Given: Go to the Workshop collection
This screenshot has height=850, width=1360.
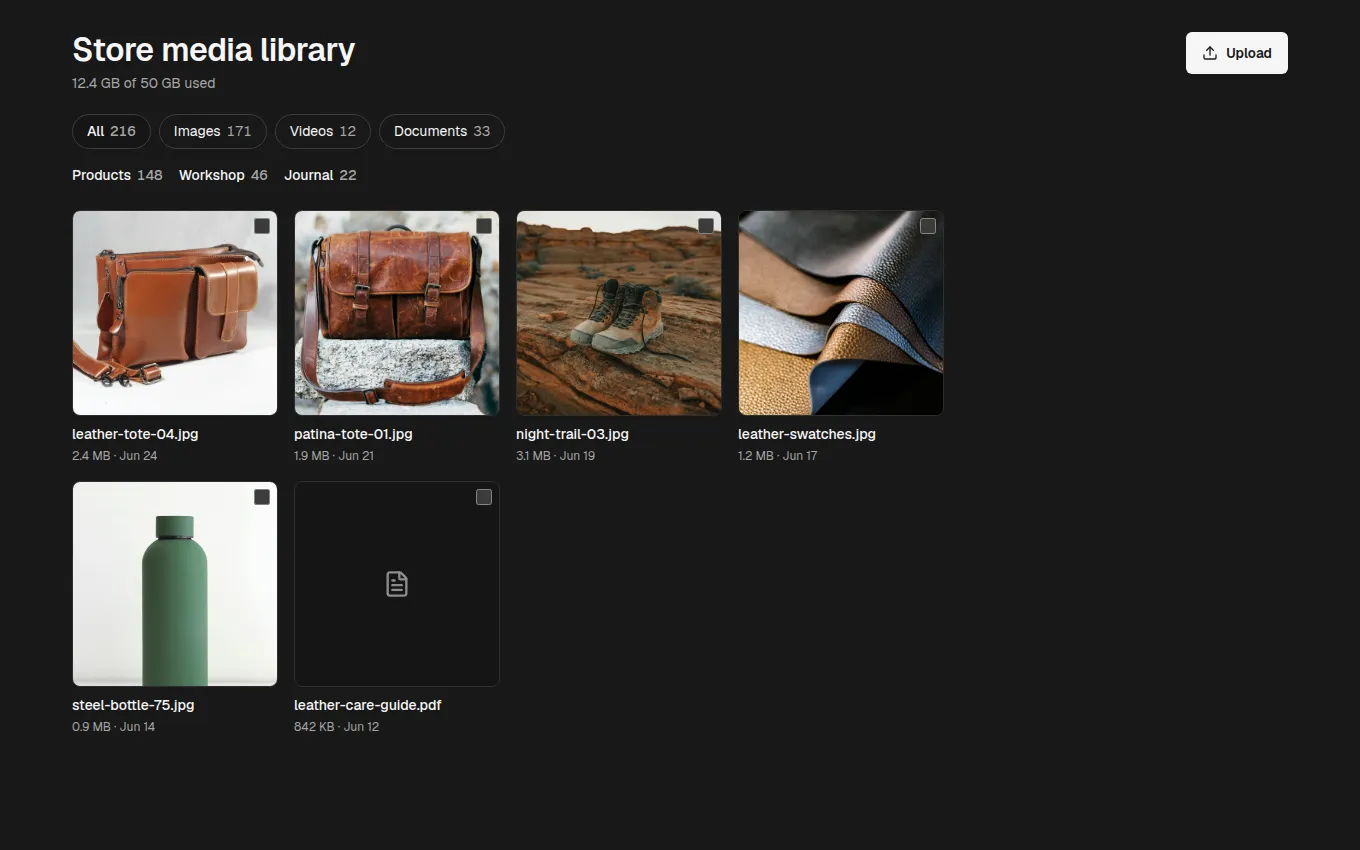Looking at the screenshot, I should tap(223, 175).
